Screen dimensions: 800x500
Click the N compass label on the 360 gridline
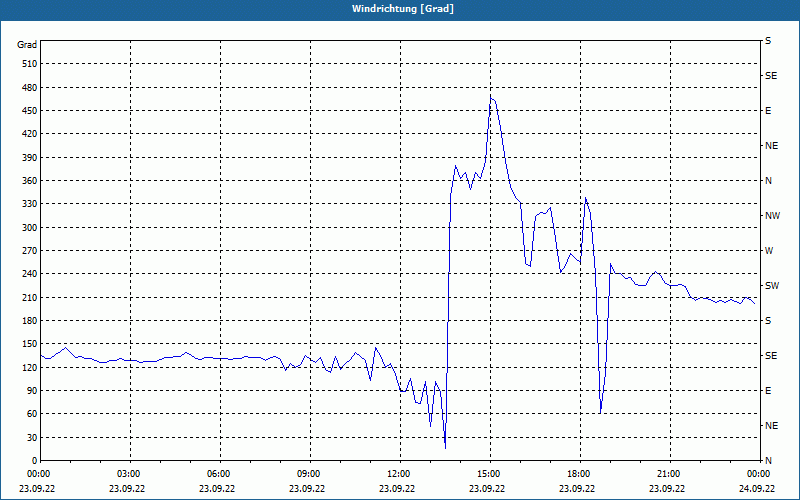tap(768, 181)
